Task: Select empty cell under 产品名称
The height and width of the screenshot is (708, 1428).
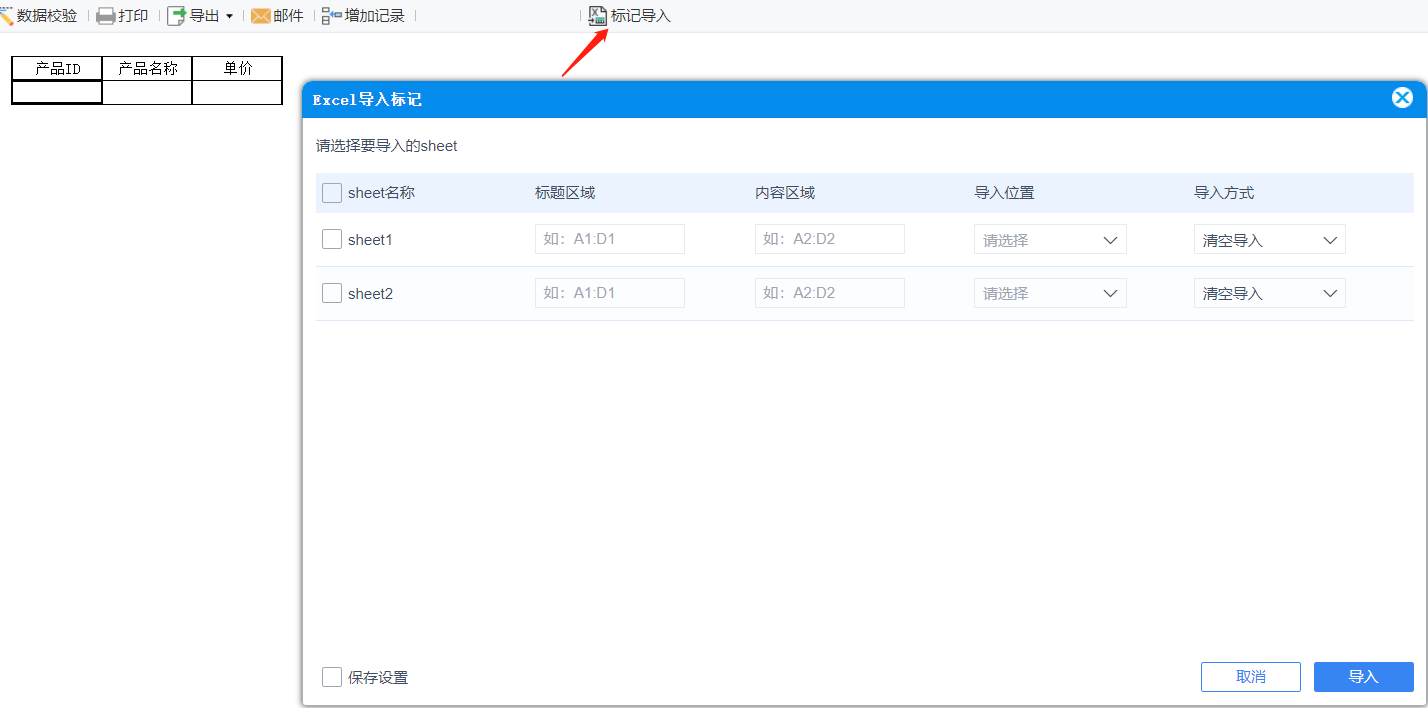Action: 147,92
